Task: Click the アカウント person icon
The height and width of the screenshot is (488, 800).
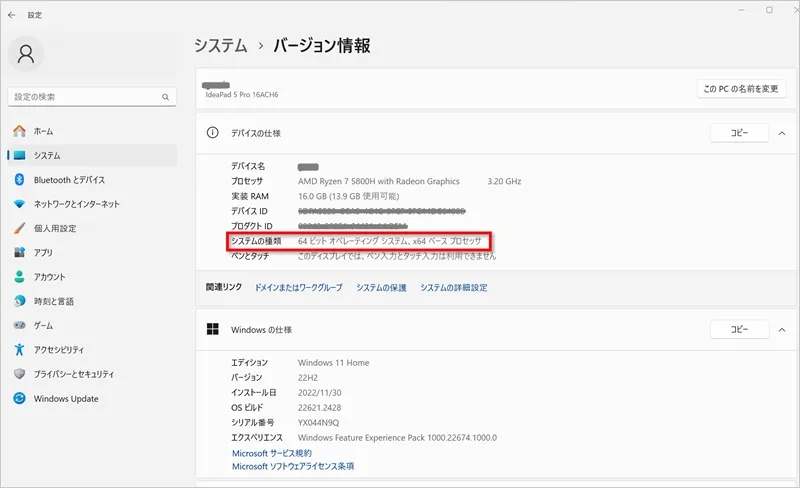Action: tap(19, 277)
